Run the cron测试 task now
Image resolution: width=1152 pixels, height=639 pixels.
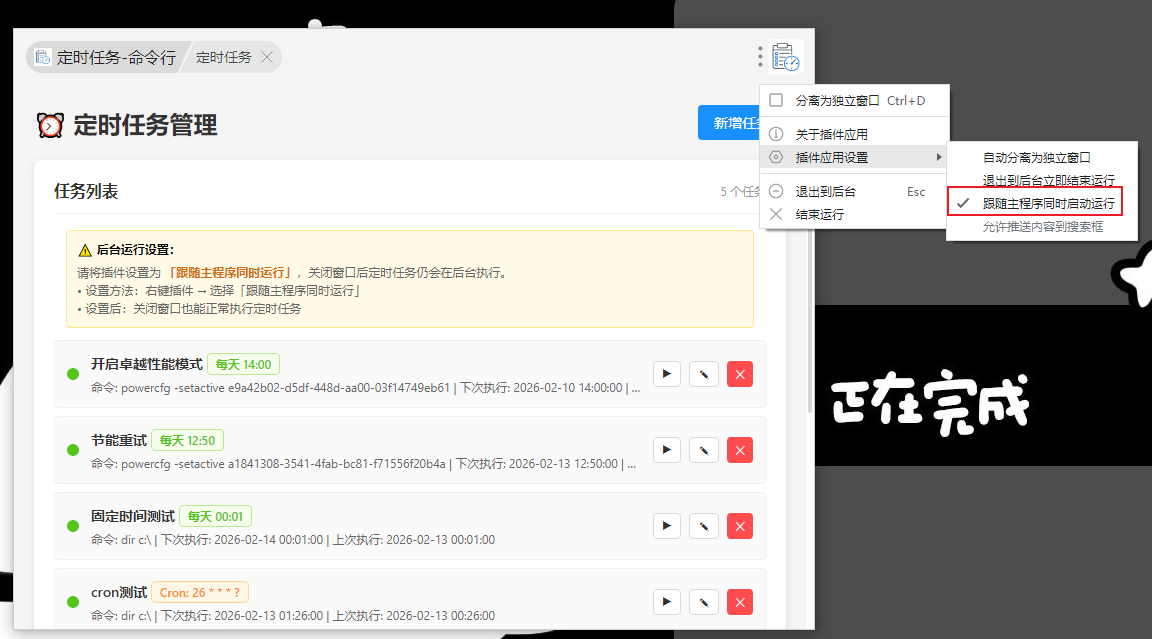(x=667, y=602)
